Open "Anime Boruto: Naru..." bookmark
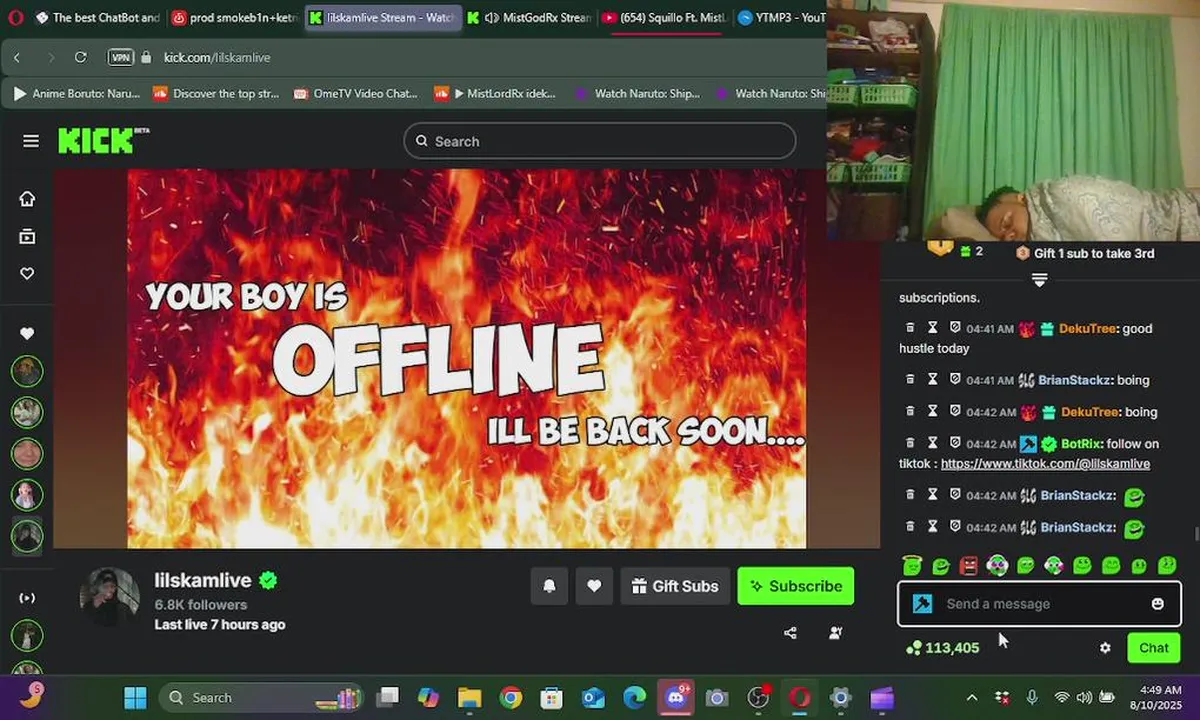This screenshot has width=1200, height=720. [x=76, y=93]
